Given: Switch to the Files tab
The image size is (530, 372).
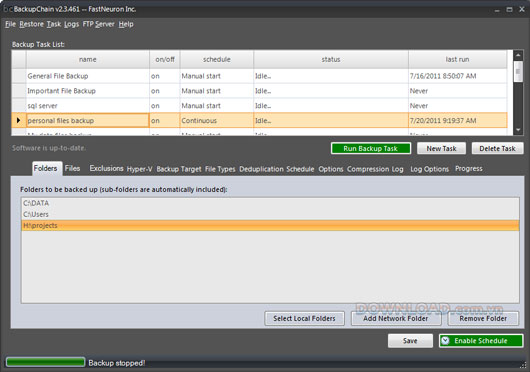Looking at the screenshot, I should tap(72, 168).
